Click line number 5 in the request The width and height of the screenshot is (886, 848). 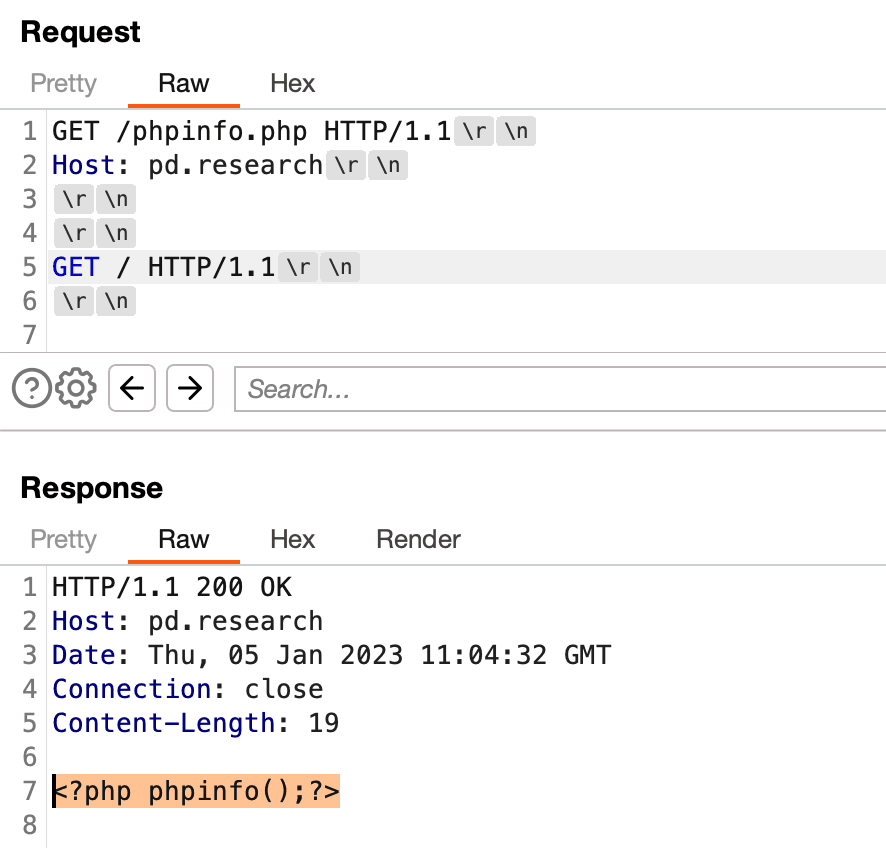tap(29, 266)
